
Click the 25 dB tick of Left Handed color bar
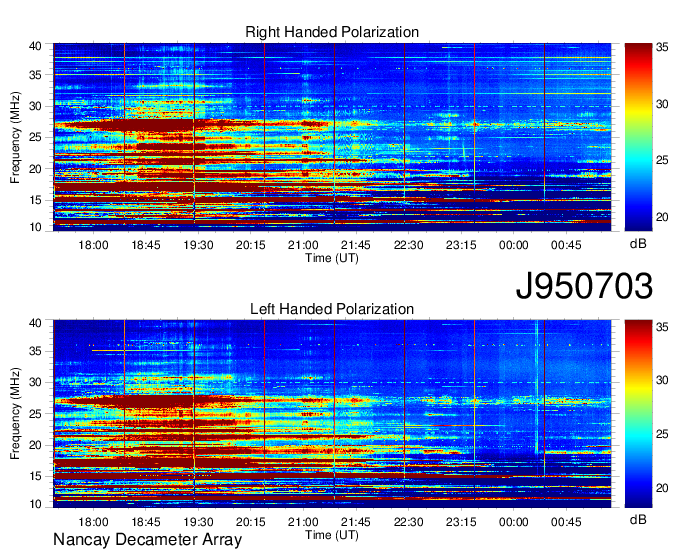coord(662,434)
